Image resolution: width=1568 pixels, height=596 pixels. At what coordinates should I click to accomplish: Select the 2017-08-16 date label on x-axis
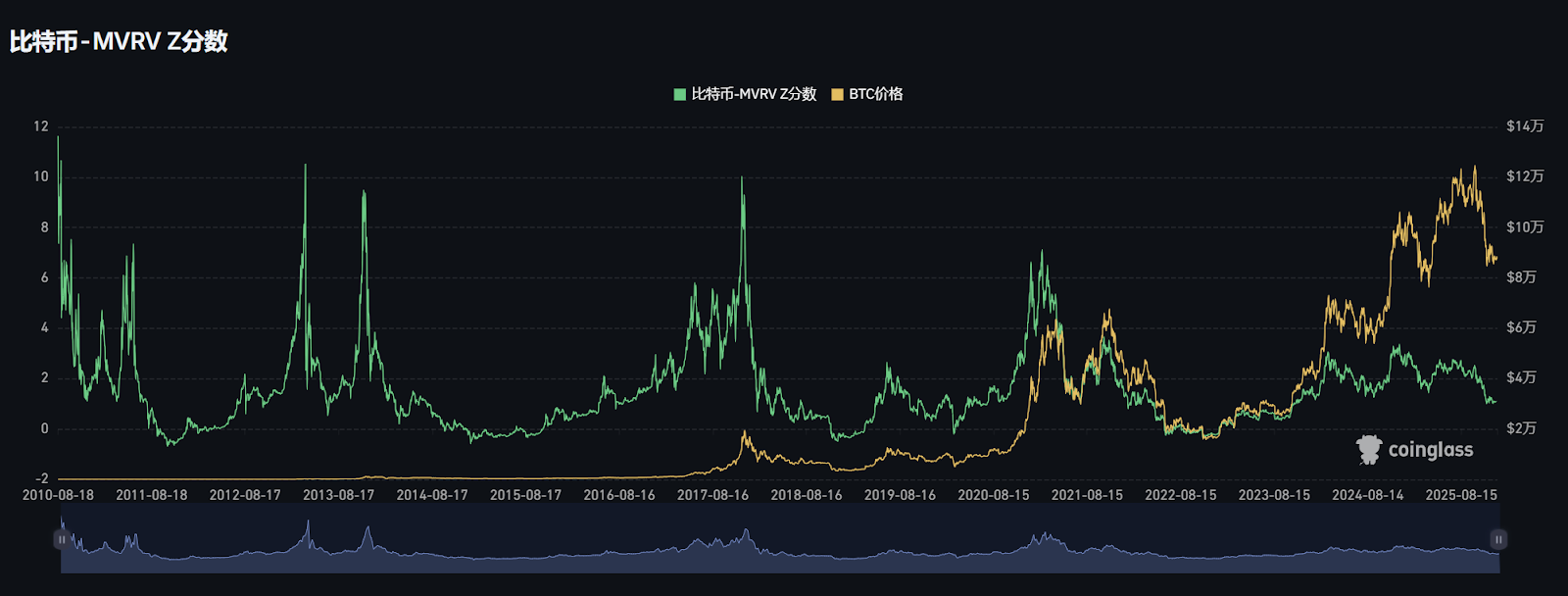coord(712,495)
